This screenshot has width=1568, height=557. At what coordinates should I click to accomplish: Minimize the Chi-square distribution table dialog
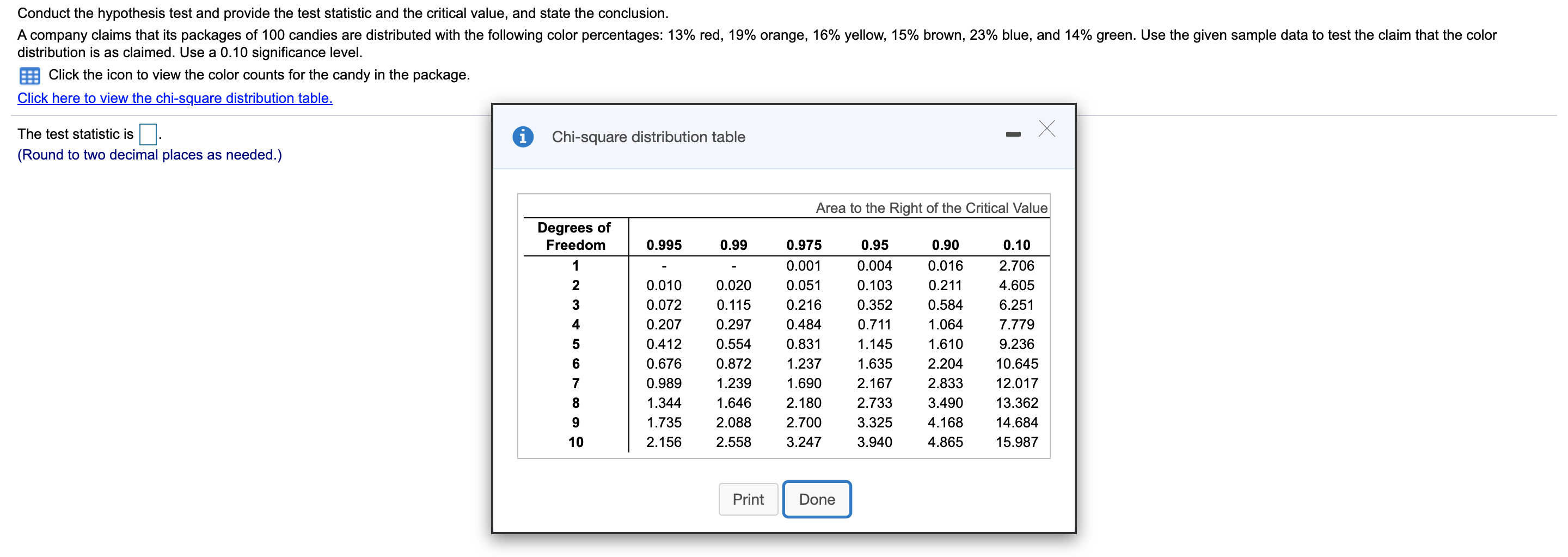(x=1013, y=134)
